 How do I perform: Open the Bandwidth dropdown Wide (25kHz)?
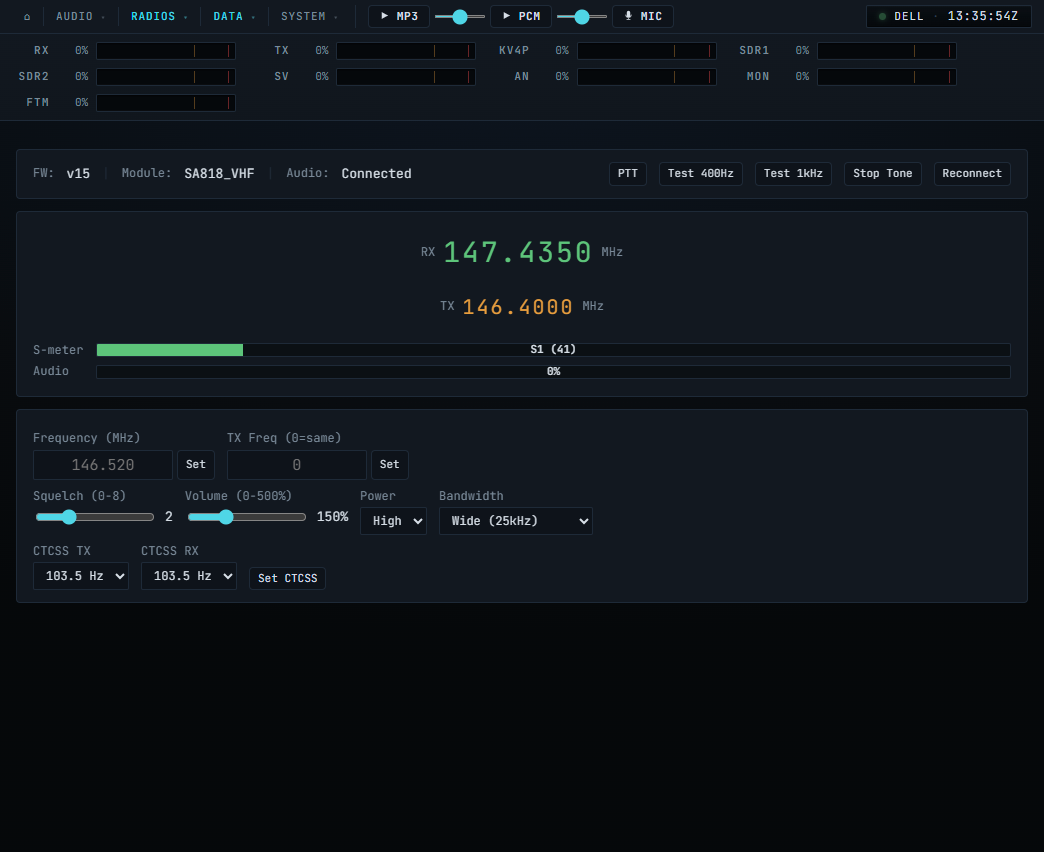coord(515,521)
